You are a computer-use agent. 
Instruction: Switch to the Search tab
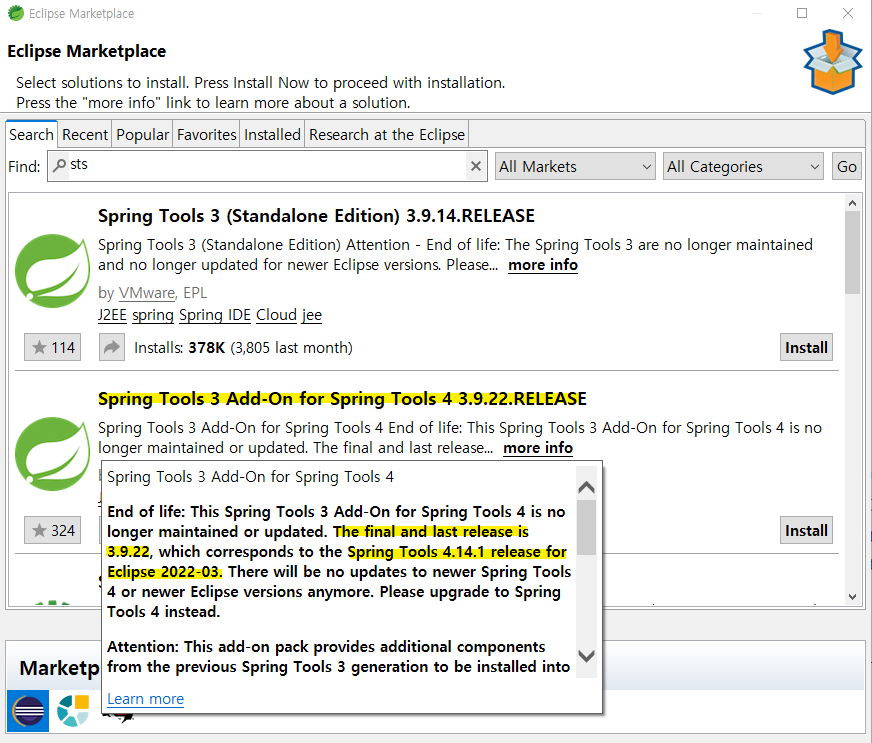[31, 135]
